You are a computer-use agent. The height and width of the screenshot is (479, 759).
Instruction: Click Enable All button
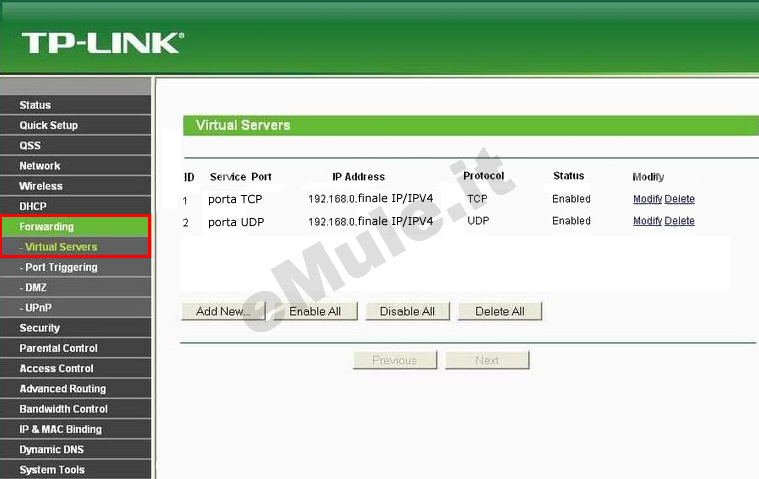[315, 311]
